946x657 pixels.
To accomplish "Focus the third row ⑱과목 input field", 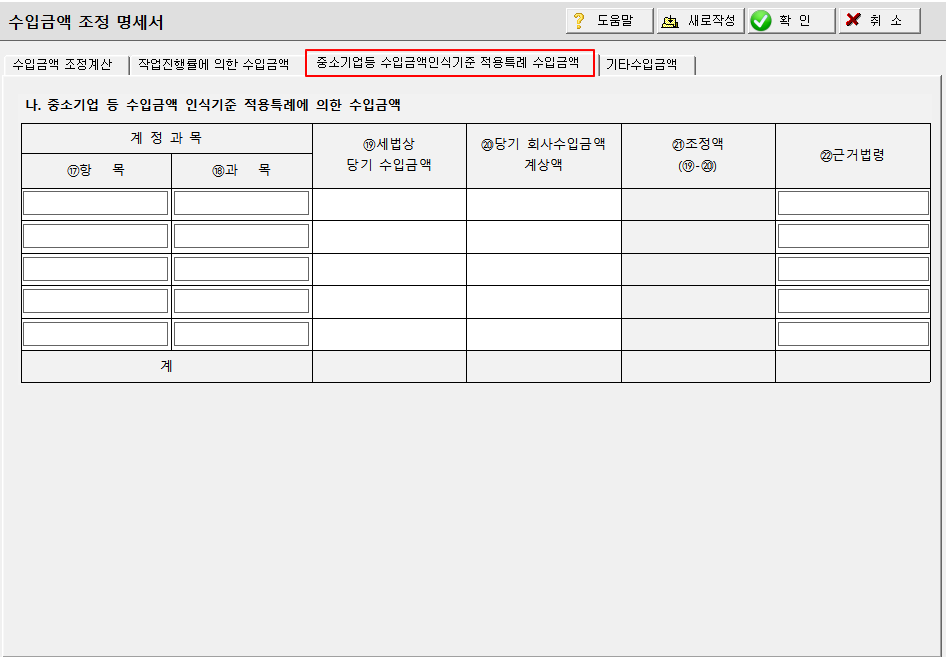I will pyautogui.click(x=241, y=269).
